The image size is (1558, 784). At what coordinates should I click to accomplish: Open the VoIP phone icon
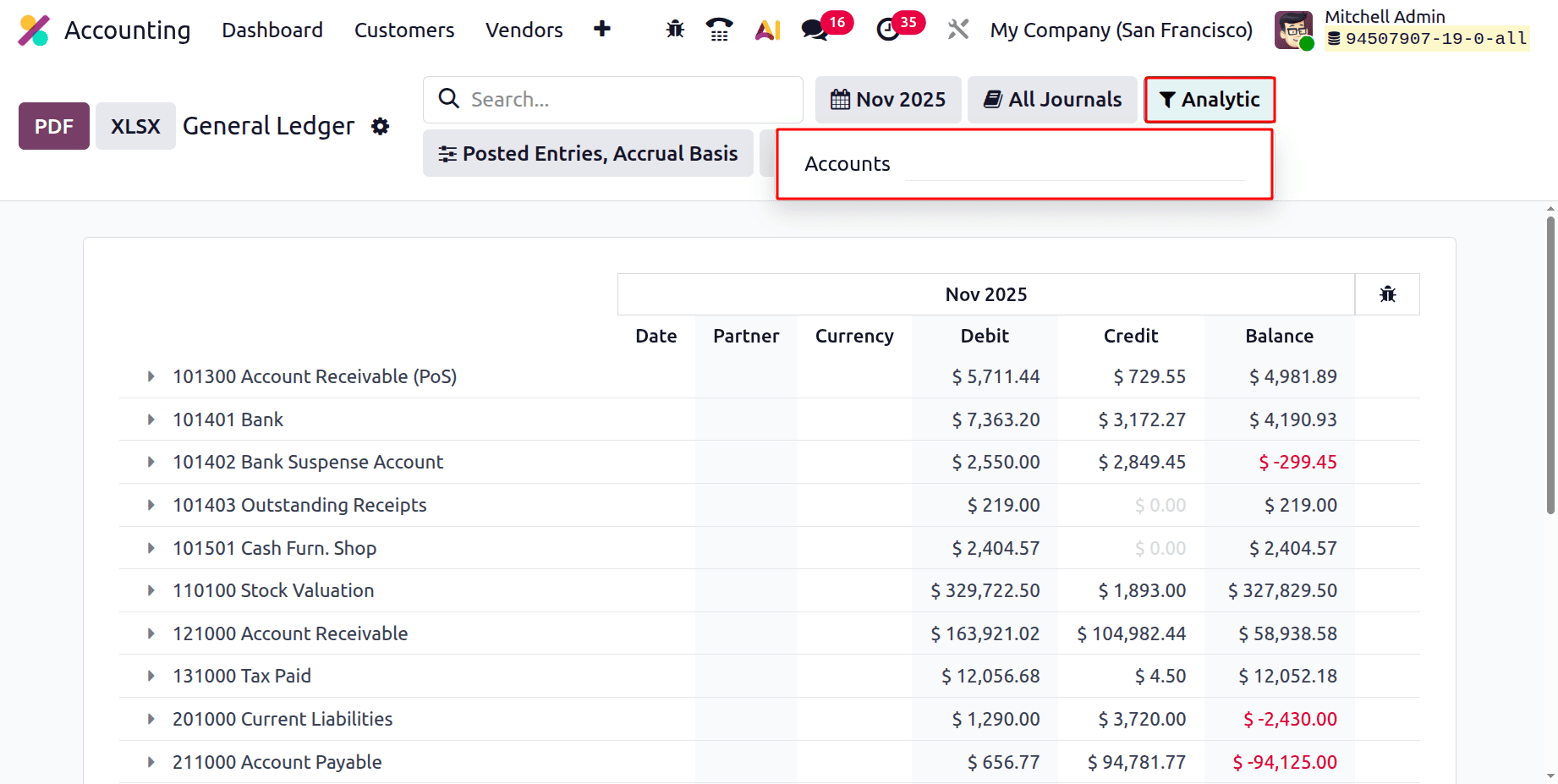click(x=720, y=30)
